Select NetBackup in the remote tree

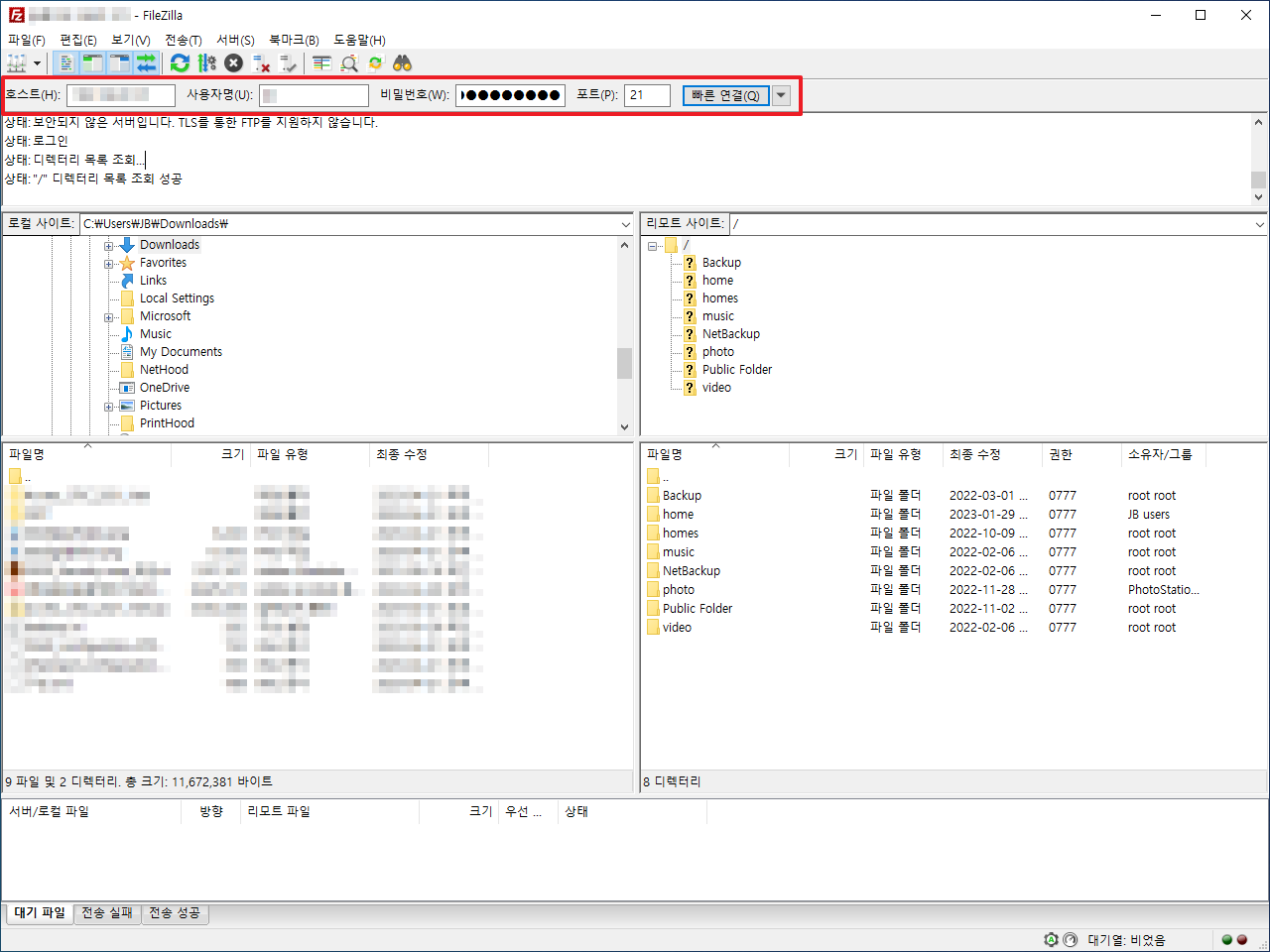pyautogui.click(x=731, y=334)
